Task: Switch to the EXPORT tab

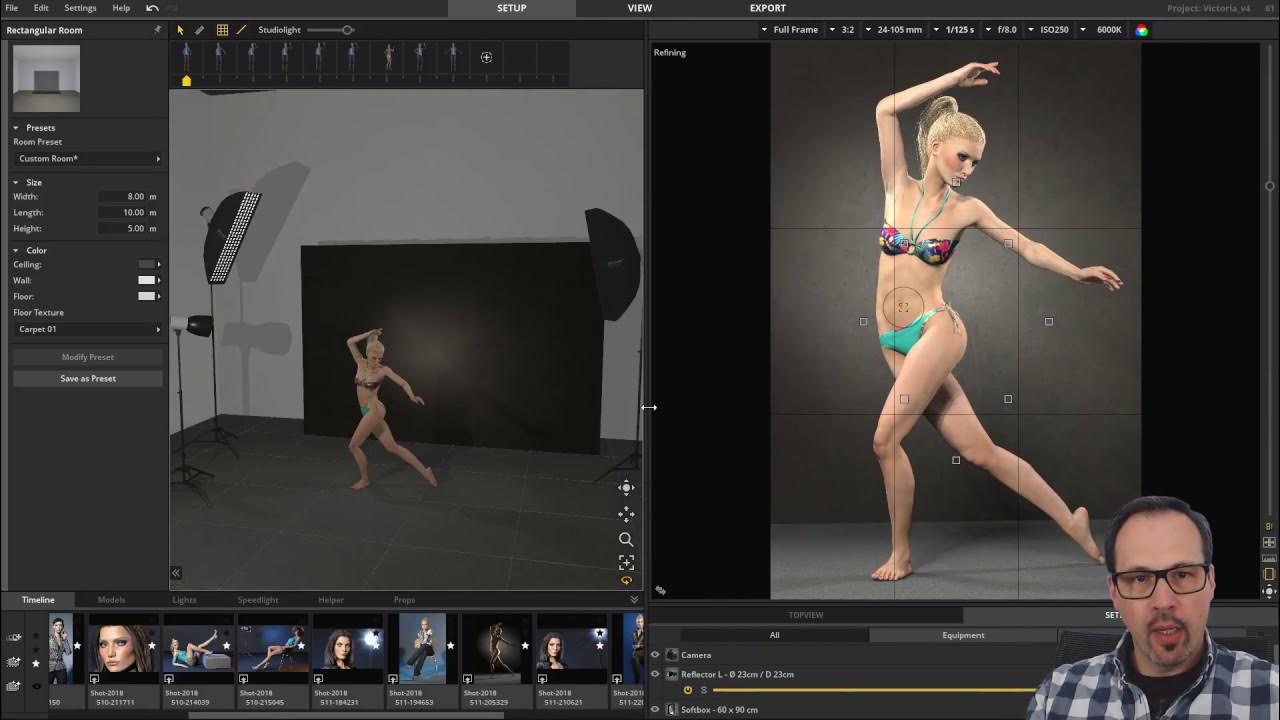Action: click(768, 8)
